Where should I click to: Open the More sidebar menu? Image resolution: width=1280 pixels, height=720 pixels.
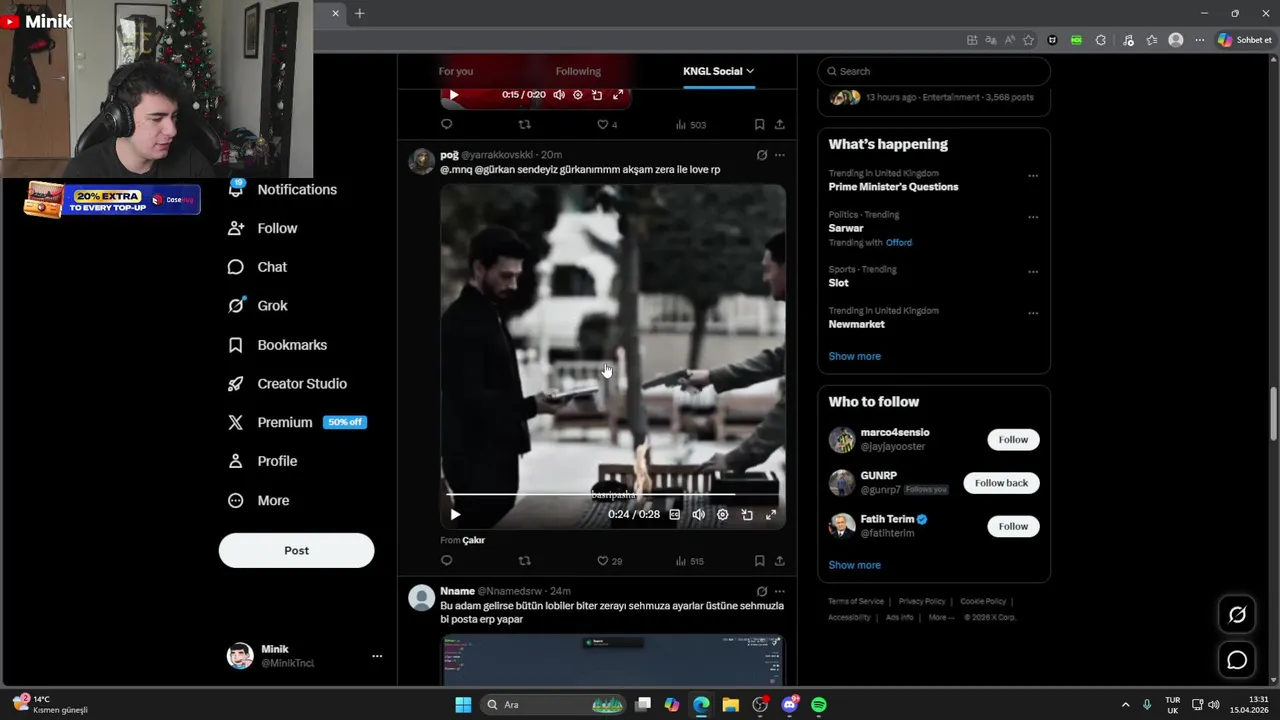click(259, 501)
